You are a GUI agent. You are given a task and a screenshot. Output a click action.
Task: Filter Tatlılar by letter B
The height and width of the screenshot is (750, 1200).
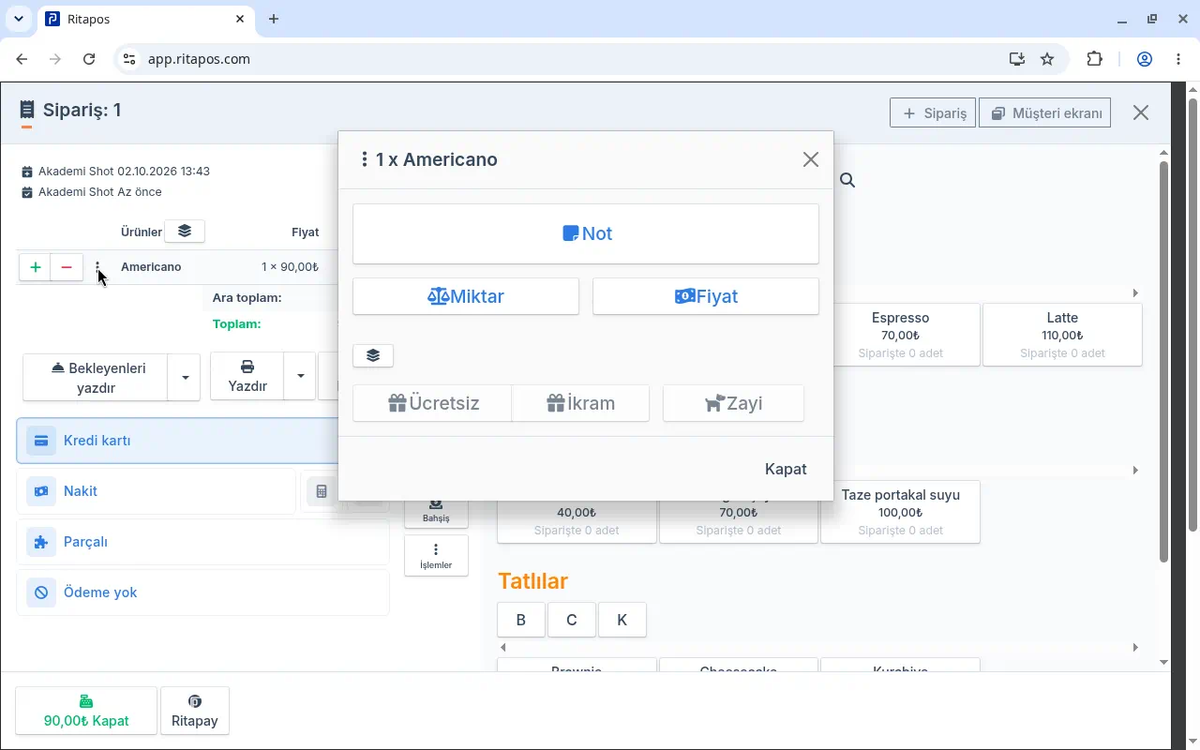coord(521,620)
